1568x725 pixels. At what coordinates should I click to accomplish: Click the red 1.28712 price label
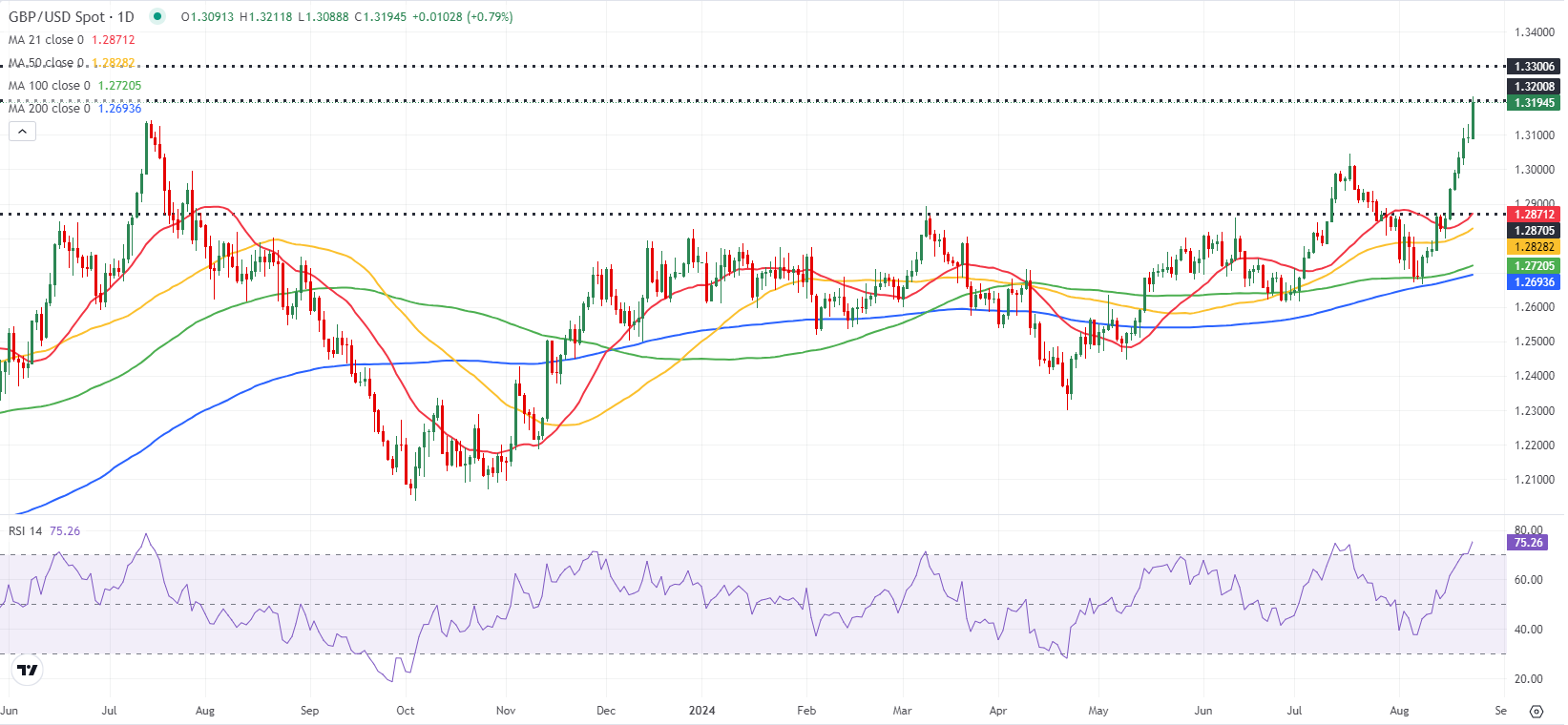[x=1535, y=214]
